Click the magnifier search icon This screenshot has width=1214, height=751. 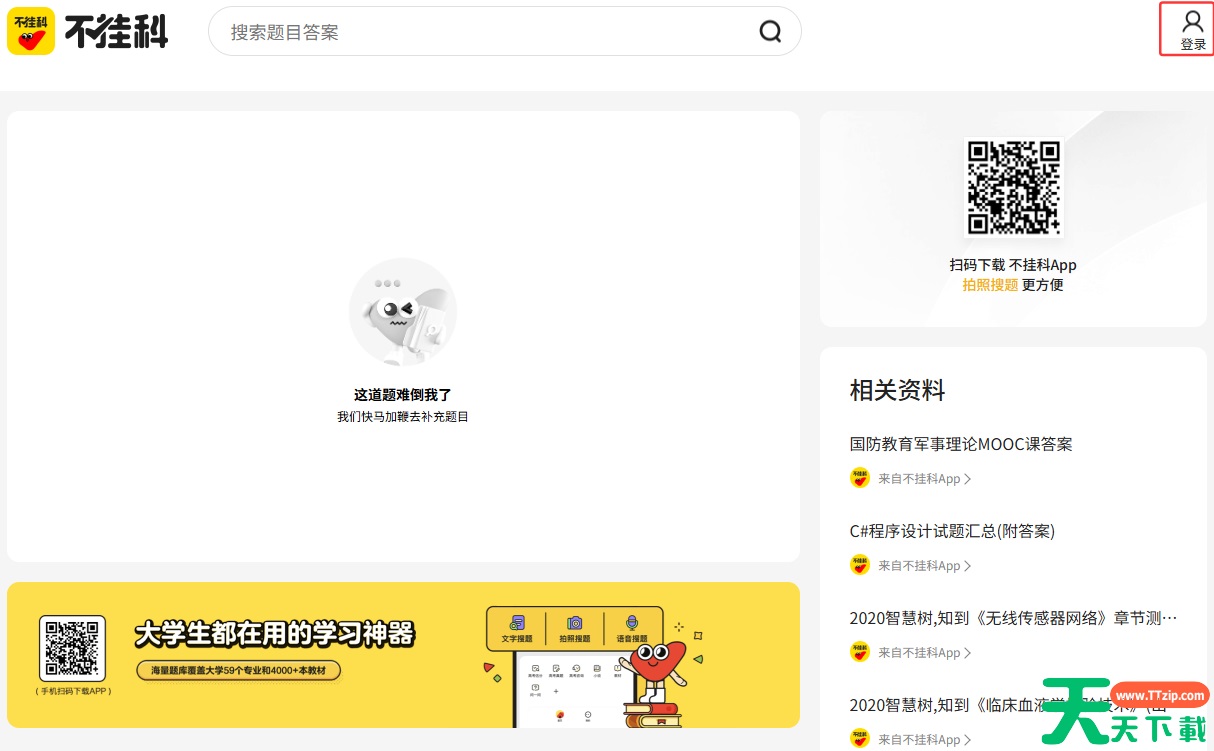click(770, 32)
